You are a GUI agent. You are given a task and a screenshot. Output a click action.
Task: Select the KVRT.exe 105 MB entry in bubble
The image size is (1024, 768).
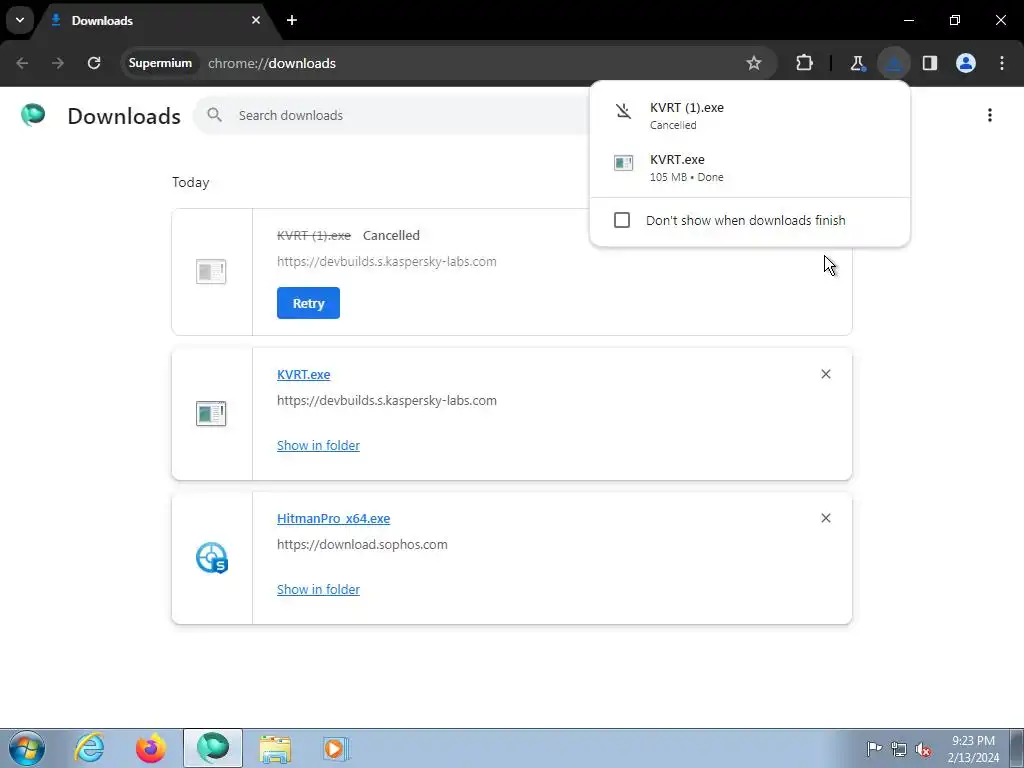point(750,167)
